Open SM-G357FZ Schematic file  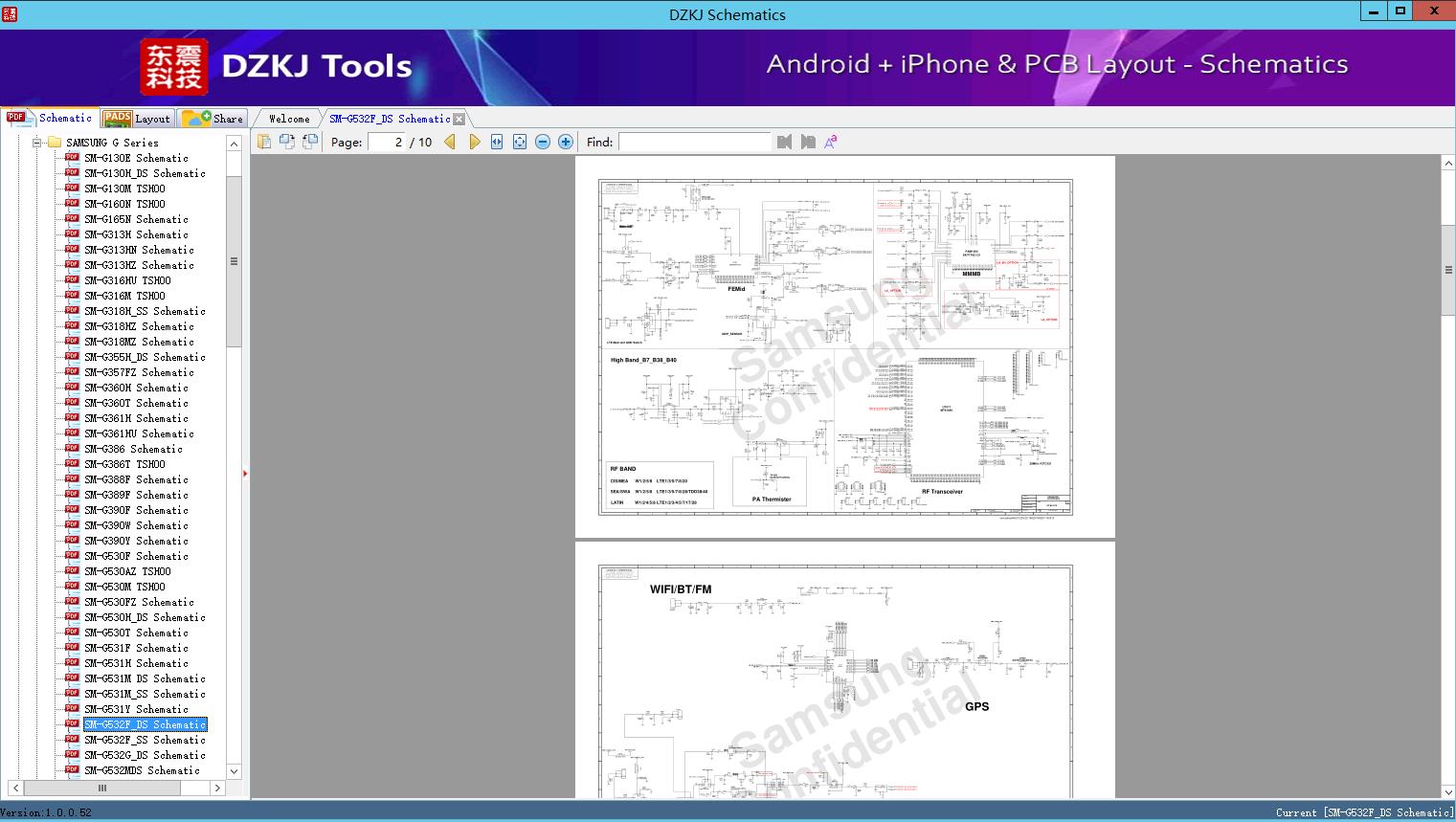[139, 372]
